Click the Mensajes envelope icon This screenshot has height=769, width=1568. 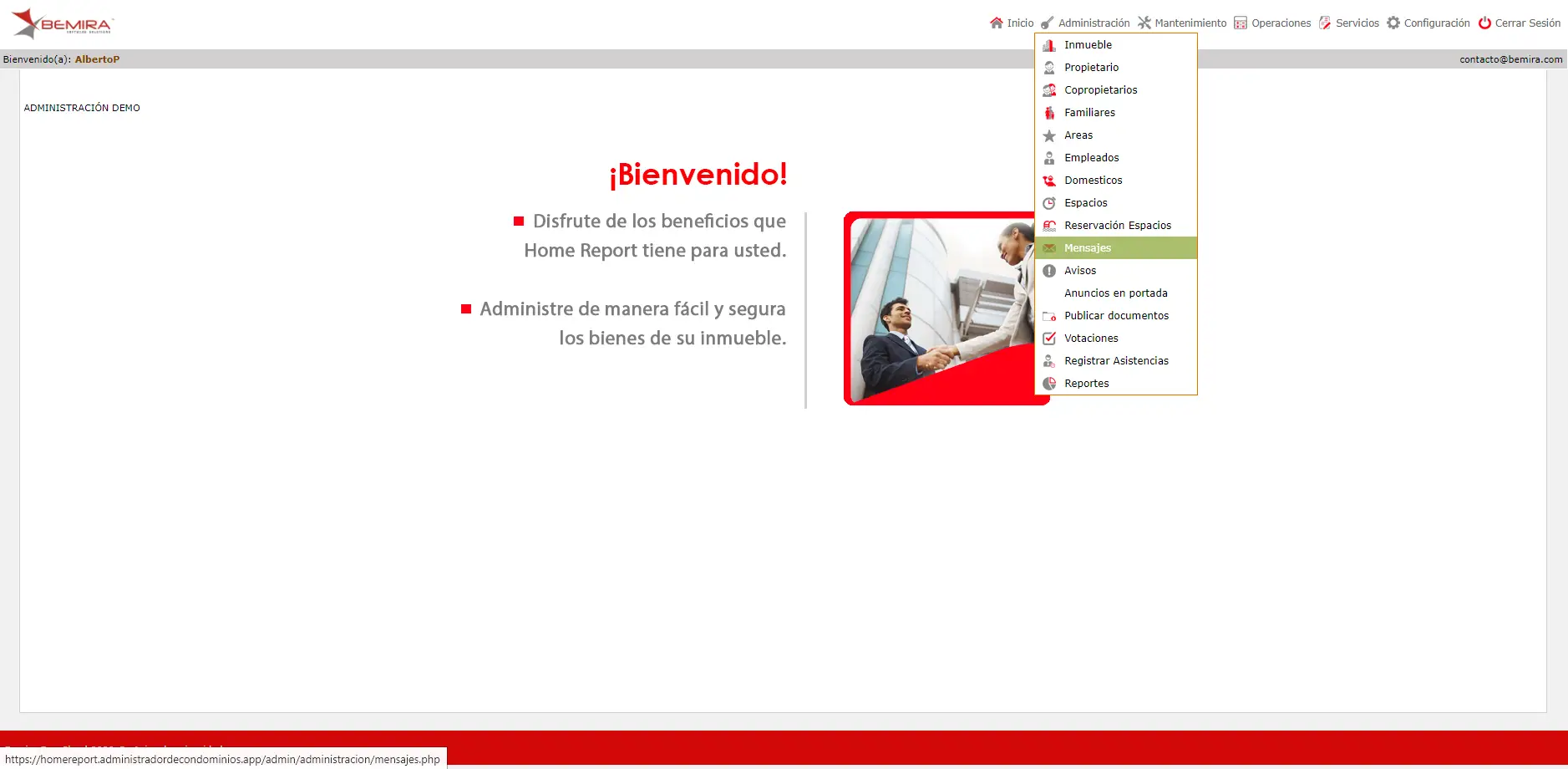point(1049,248)
